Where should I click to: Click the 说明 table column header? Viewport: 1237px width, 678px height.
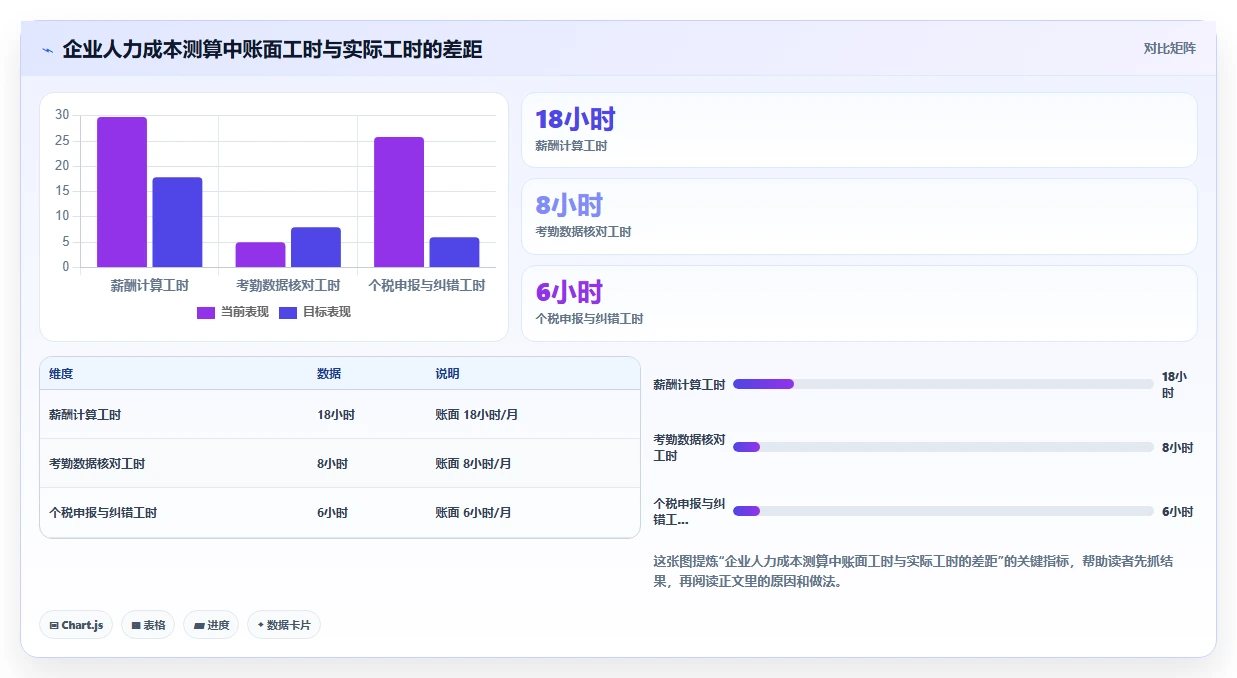click(447, 373)
